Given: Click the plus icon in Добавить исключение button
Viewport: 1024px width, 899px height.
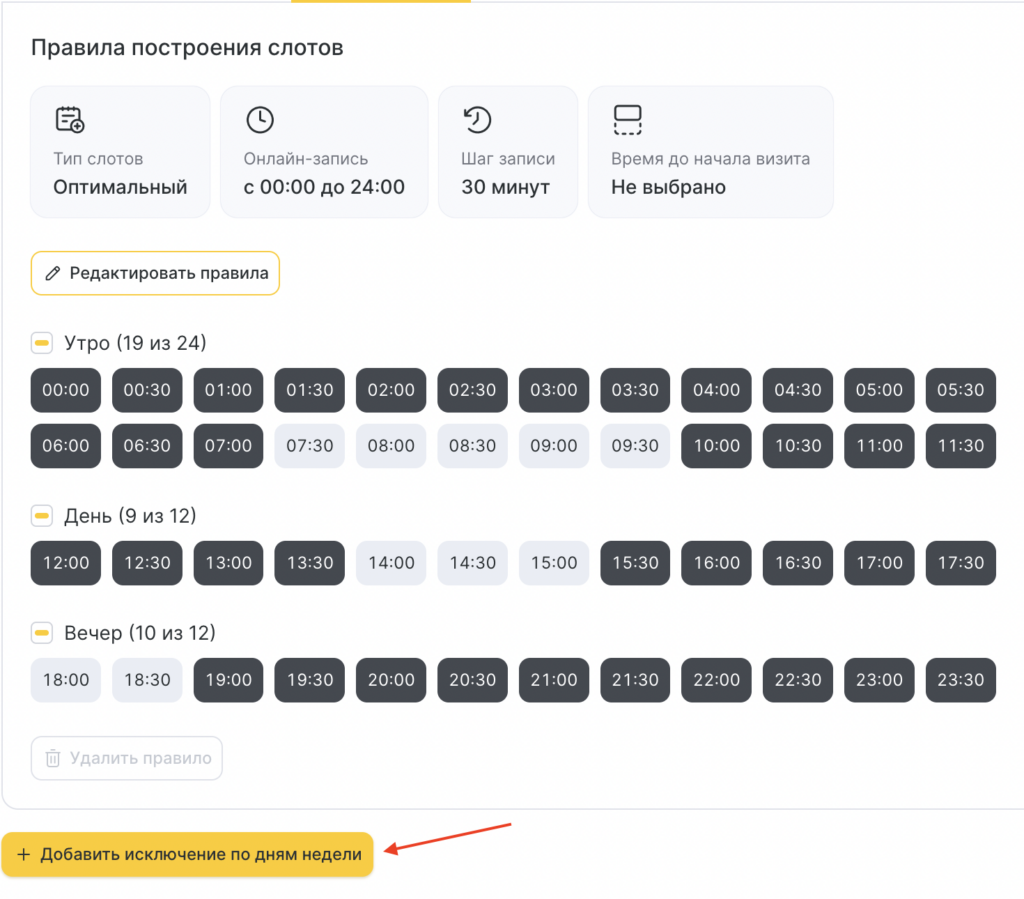Looking at the screenshot, I should pos(24,855).
